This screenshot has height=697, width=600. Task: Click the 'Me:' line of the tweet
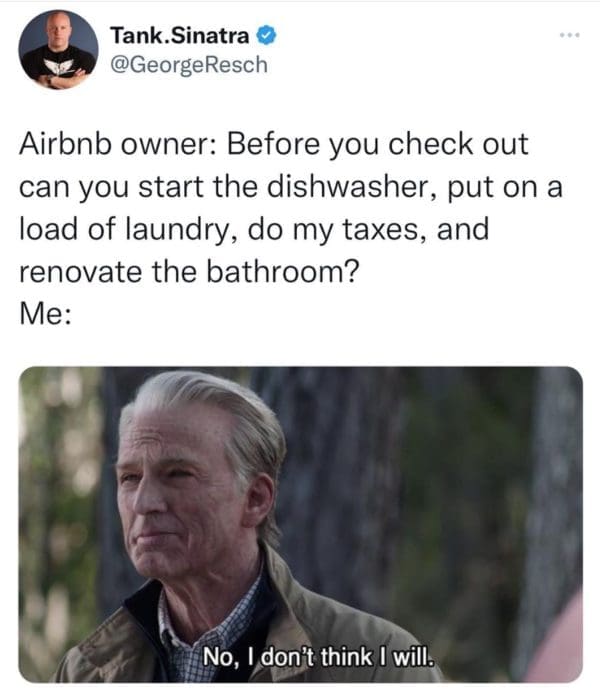pos(45,314)
